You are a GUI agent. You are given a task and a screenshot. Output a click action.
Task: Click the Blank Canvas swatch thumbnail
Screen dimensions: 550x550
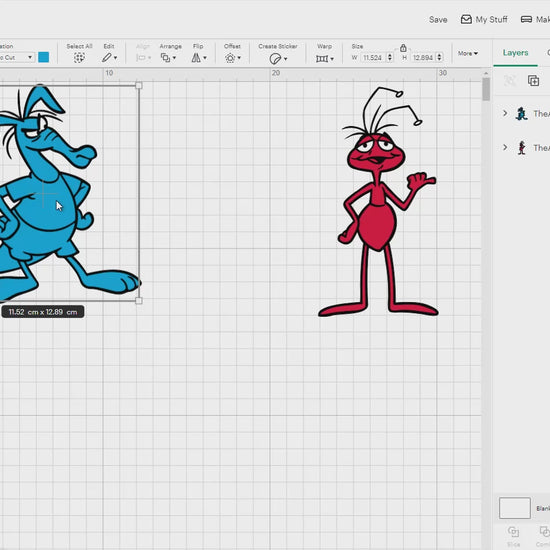[515, 508]
